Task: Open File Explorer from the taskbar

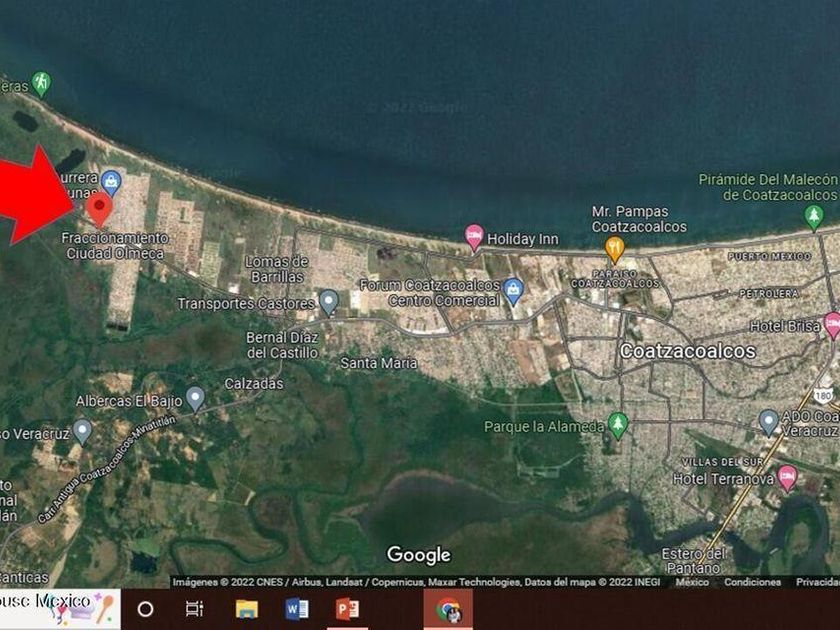Action: 247,609
